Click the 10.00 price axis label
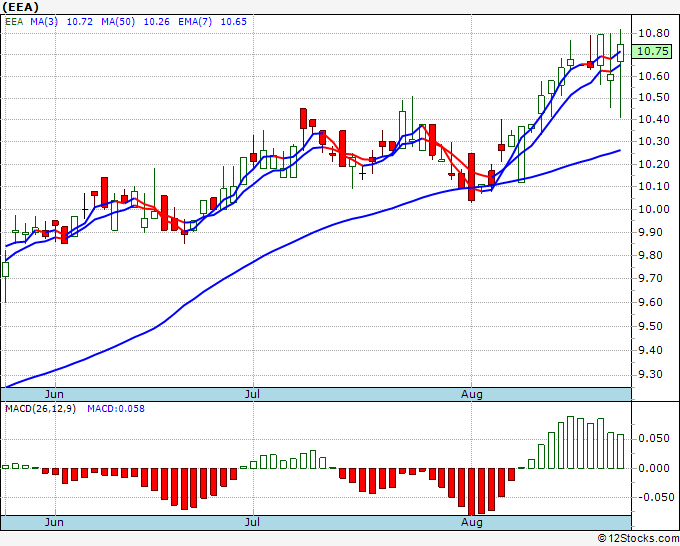Screen dimensions: 680x546 point(654,209)
